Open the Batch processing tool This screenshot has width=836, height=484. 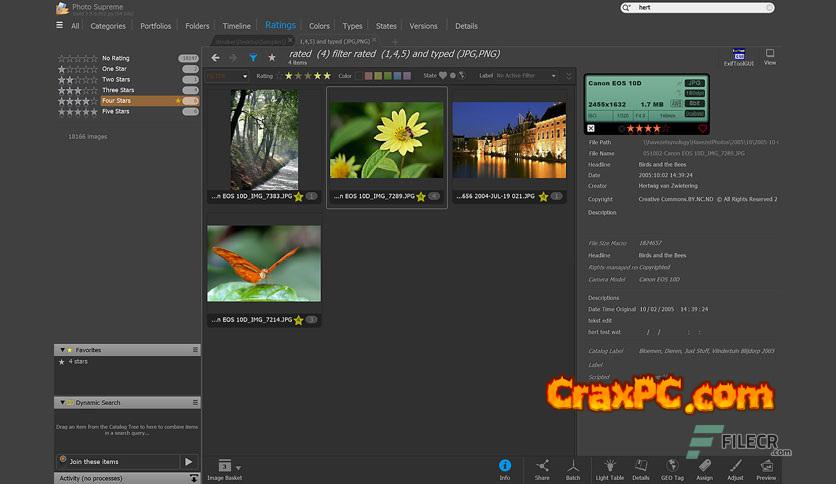[573, 467]
